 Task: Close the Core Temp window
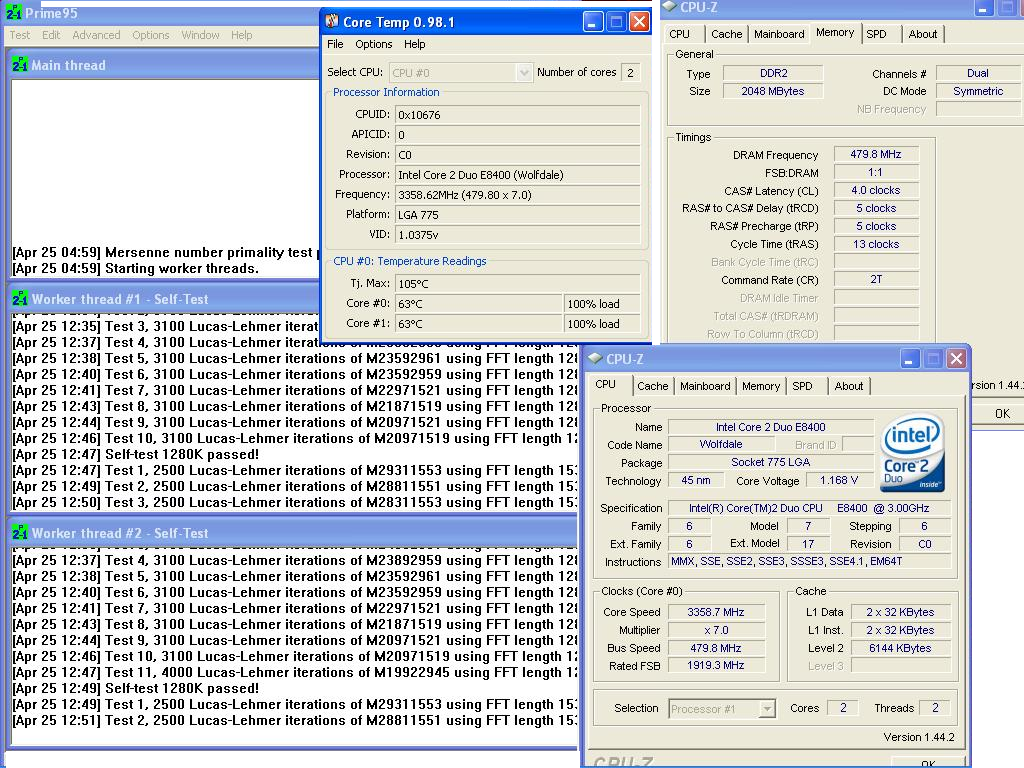click(x=639, y=22)
